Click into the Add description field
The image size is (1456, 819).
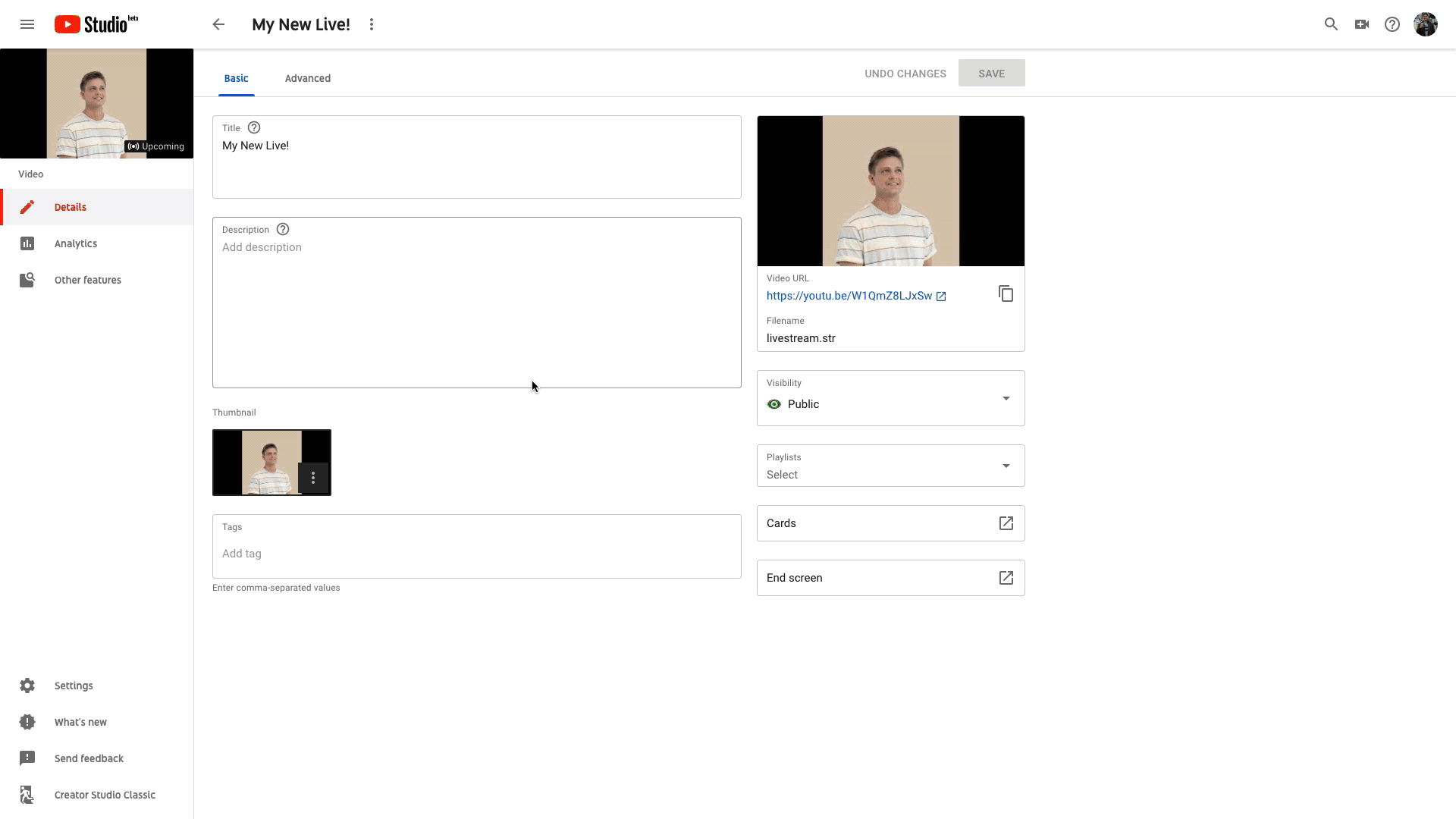tap(477, 303)
